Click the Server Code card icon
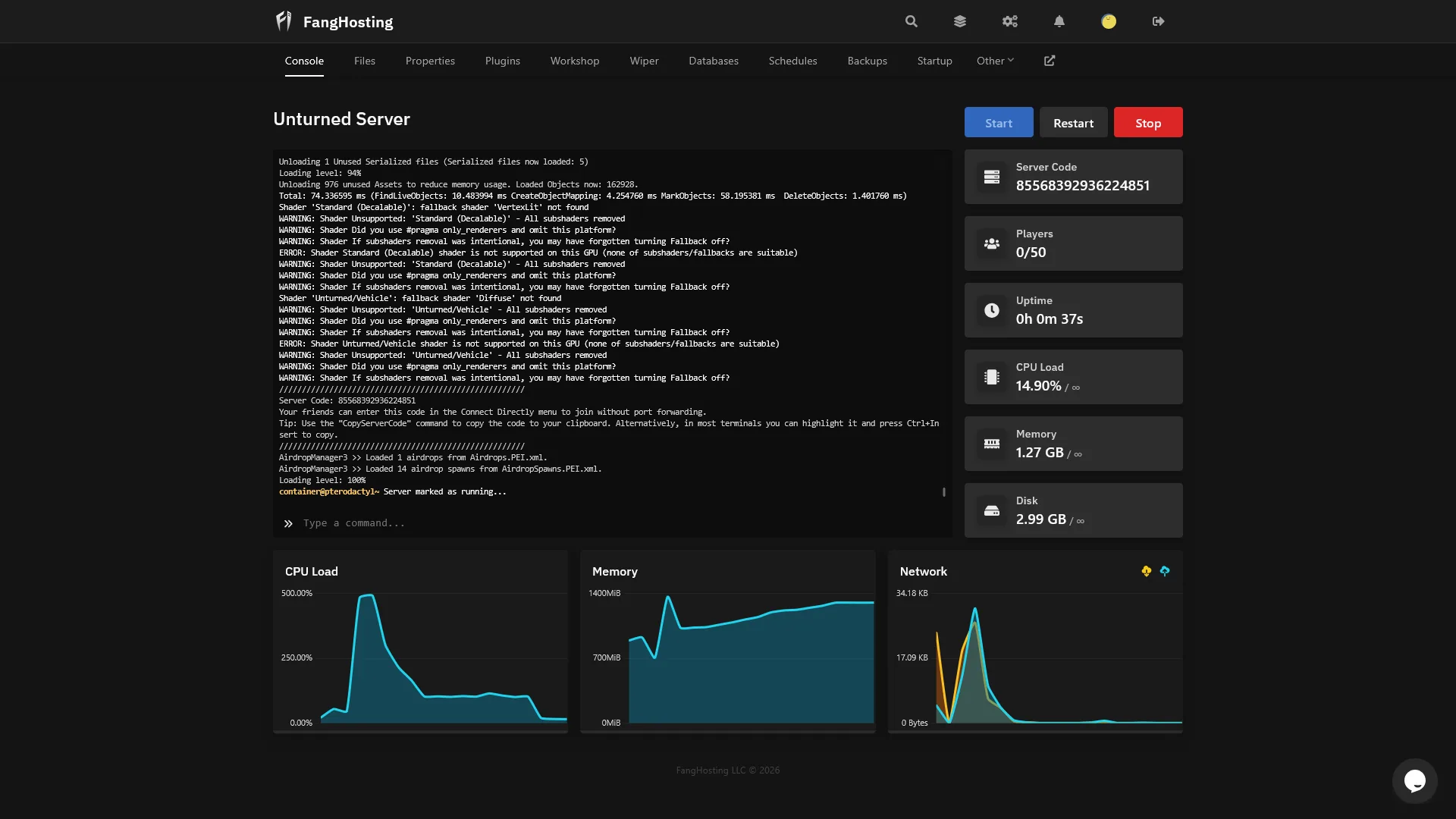Screen dimensions: 1456x819 point(992,177)
